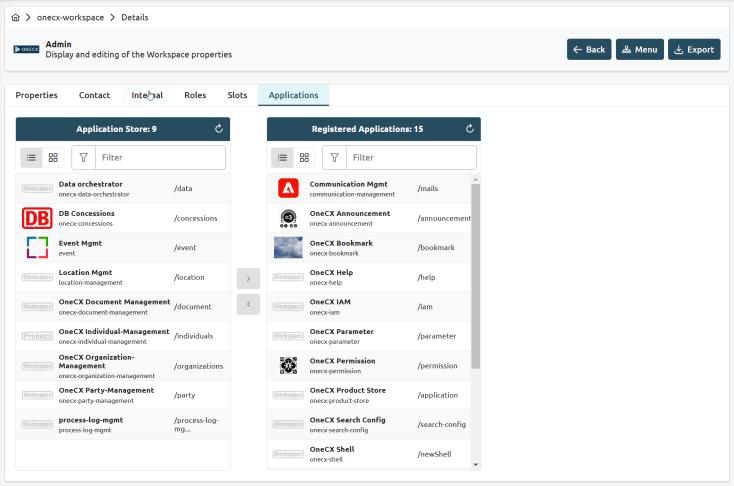Screen dimensions: 734x486
Task: Click the Export button
Action: pyautogui.click(x=693, y=50)
